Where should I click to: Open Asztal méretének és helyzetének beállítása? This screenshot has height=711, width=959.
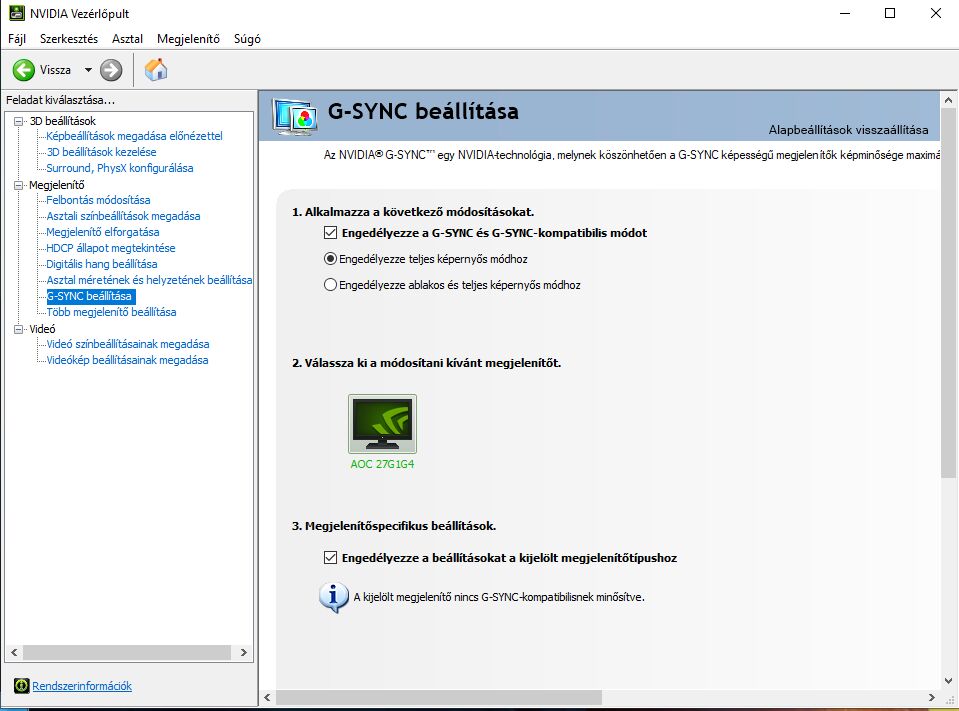click(149, 279)
